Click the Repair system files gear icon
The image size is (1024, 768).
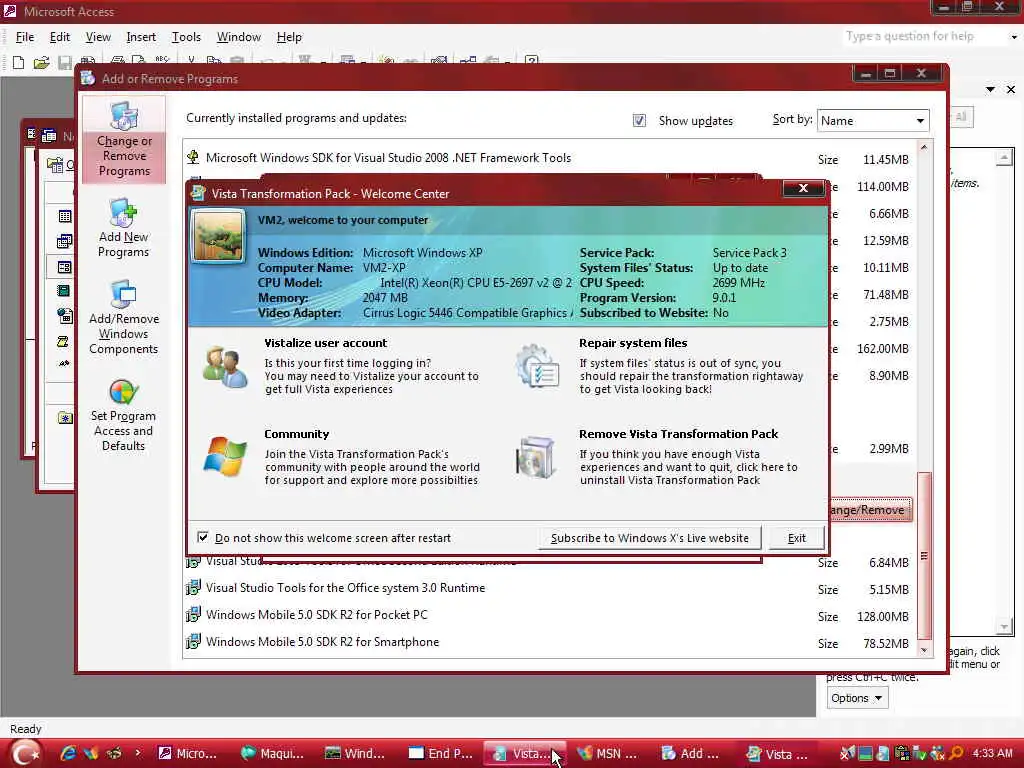(537, 366)
